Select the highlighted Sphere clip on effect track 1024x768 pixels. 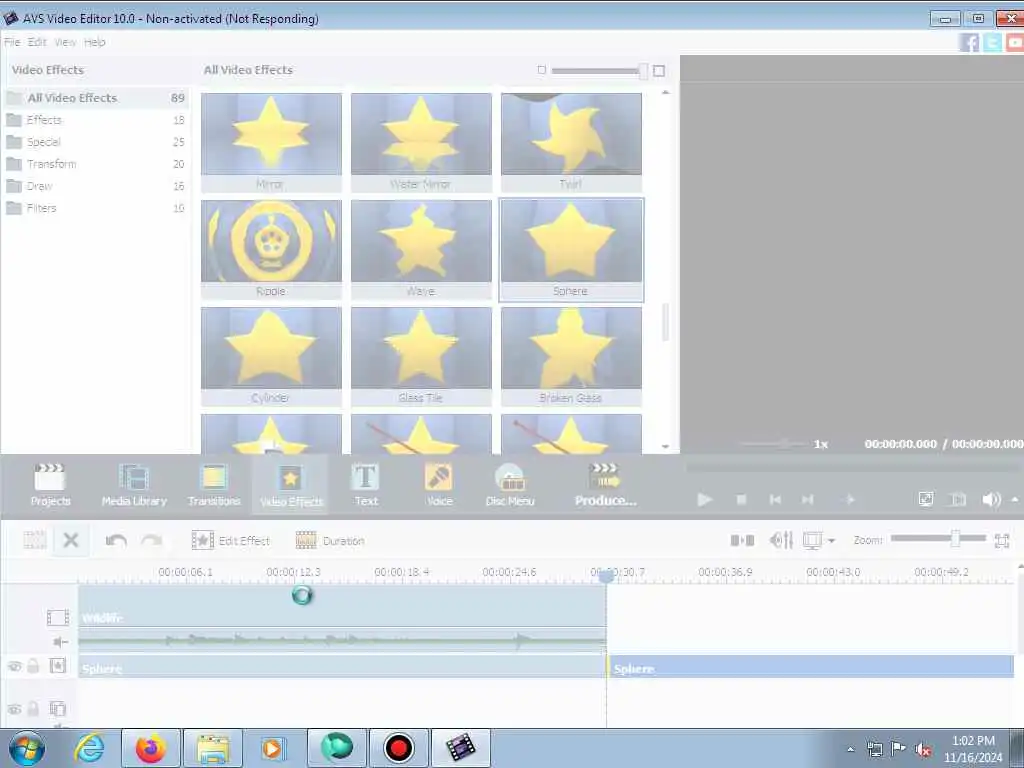click(x=810, y=667)
